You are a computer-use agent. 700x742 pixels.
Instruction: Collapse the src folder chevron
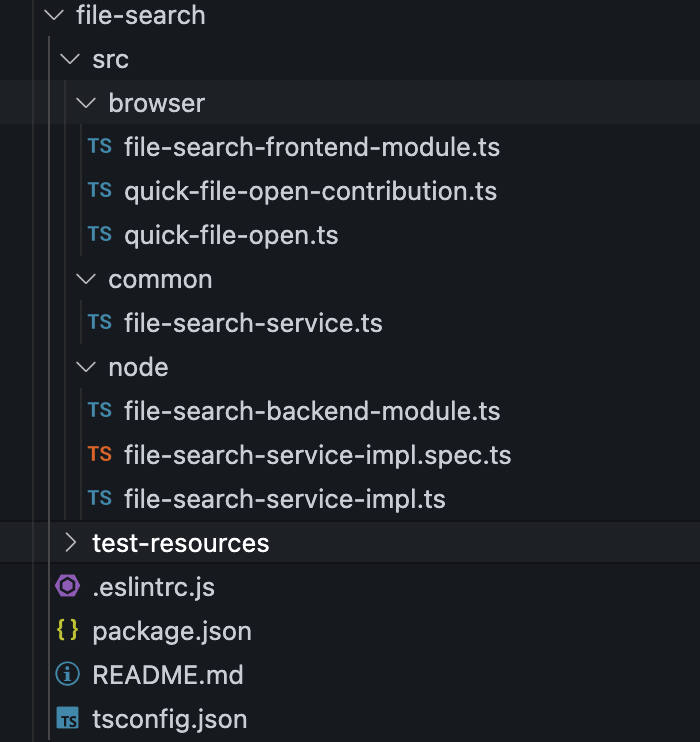(69, 59)
